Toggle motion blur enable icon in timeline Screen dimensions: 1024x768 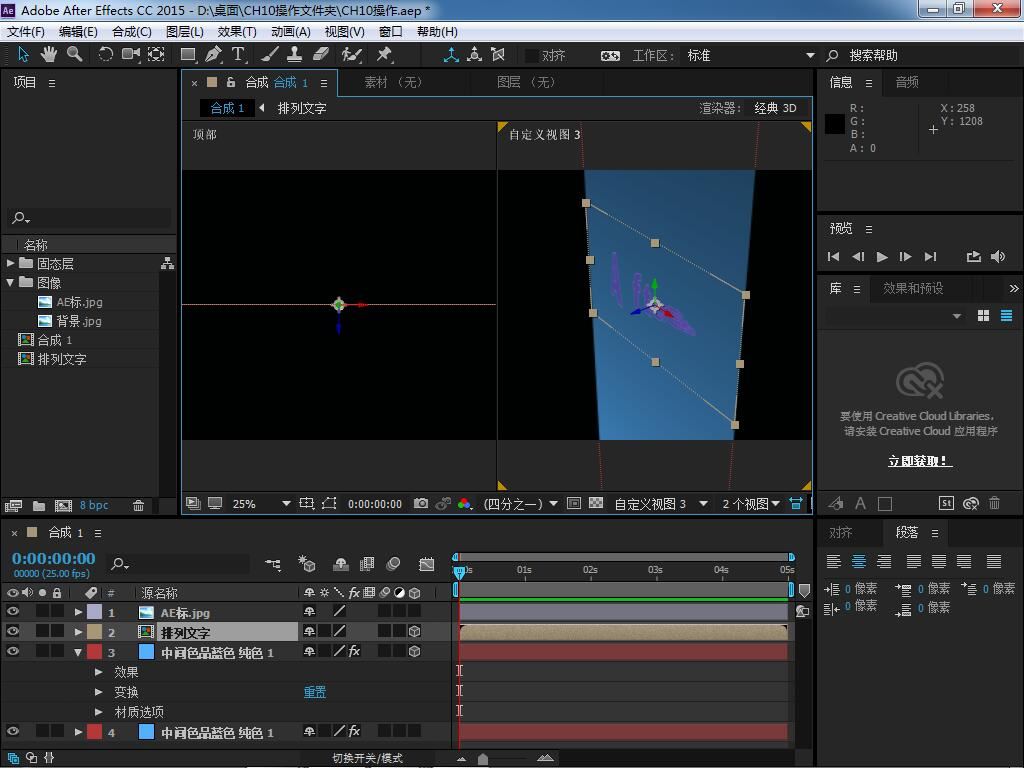click(393, 564)
